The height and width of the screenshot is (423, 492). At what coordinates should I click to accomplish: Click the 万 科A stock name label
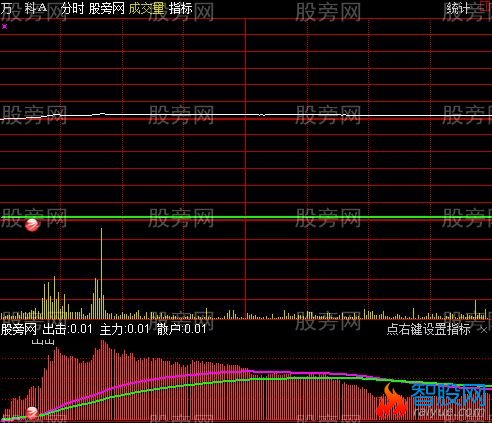24,8
